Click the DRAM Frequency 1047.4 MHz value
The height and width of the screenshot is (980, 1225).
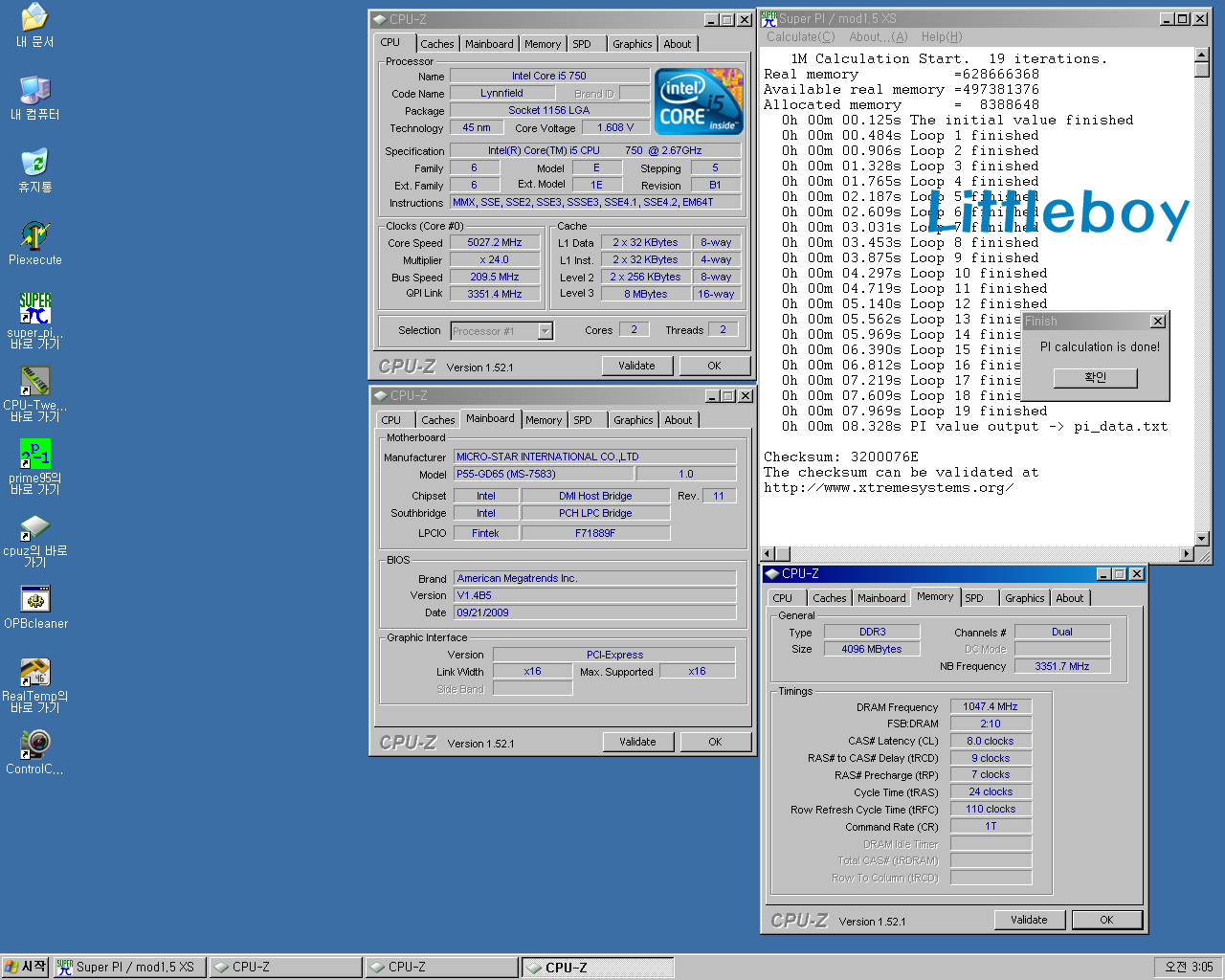click(x=991, y=706)
